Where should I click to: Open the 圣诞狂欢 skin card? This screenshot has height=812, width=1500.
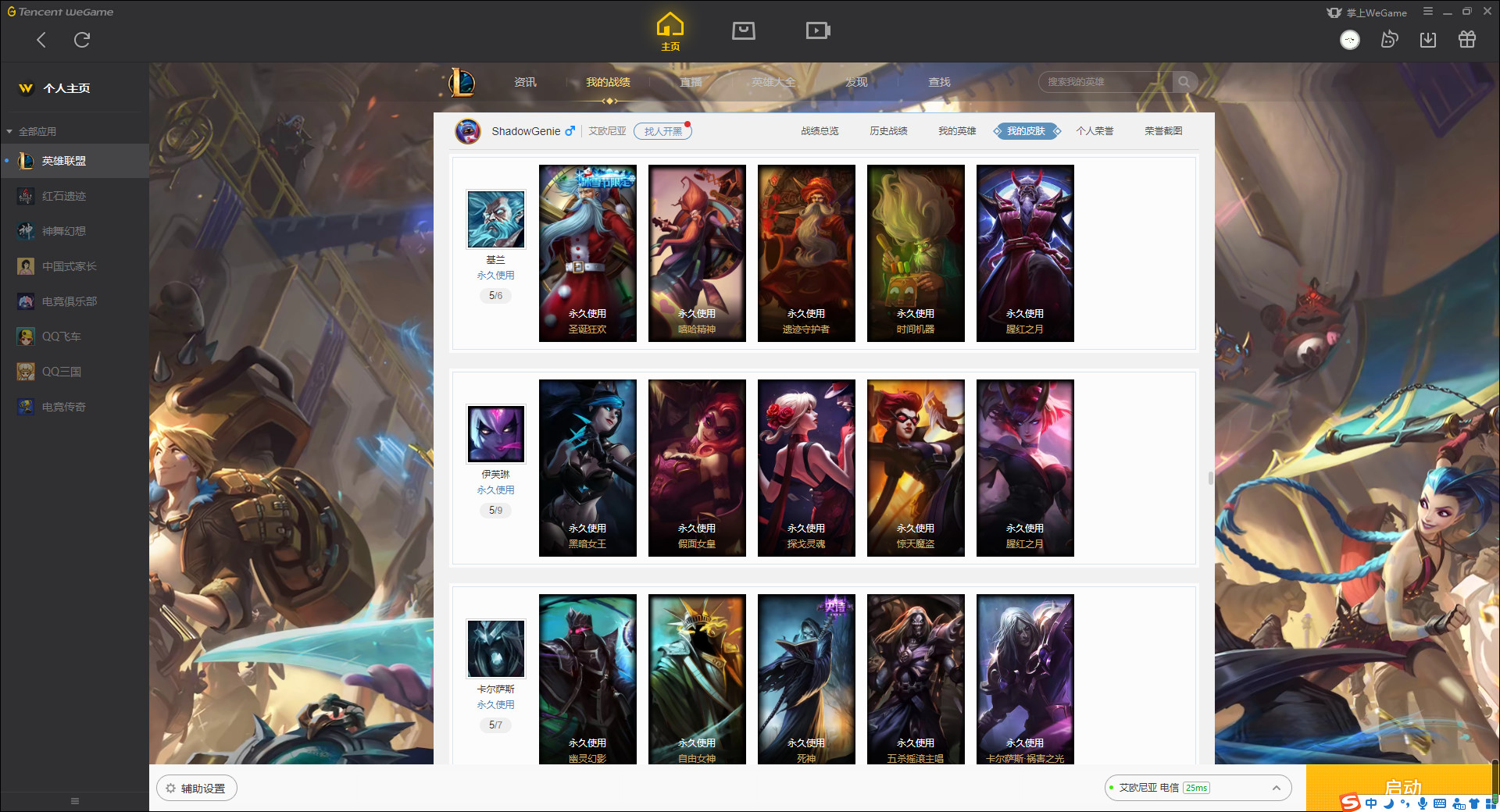point(587,253)
